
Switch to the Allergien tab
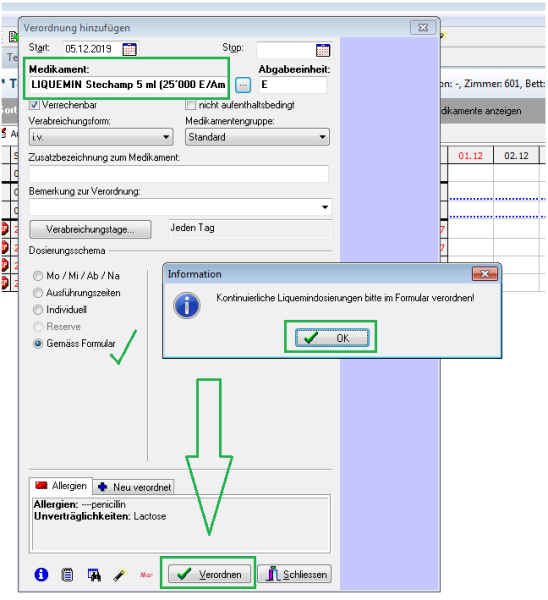61,486
